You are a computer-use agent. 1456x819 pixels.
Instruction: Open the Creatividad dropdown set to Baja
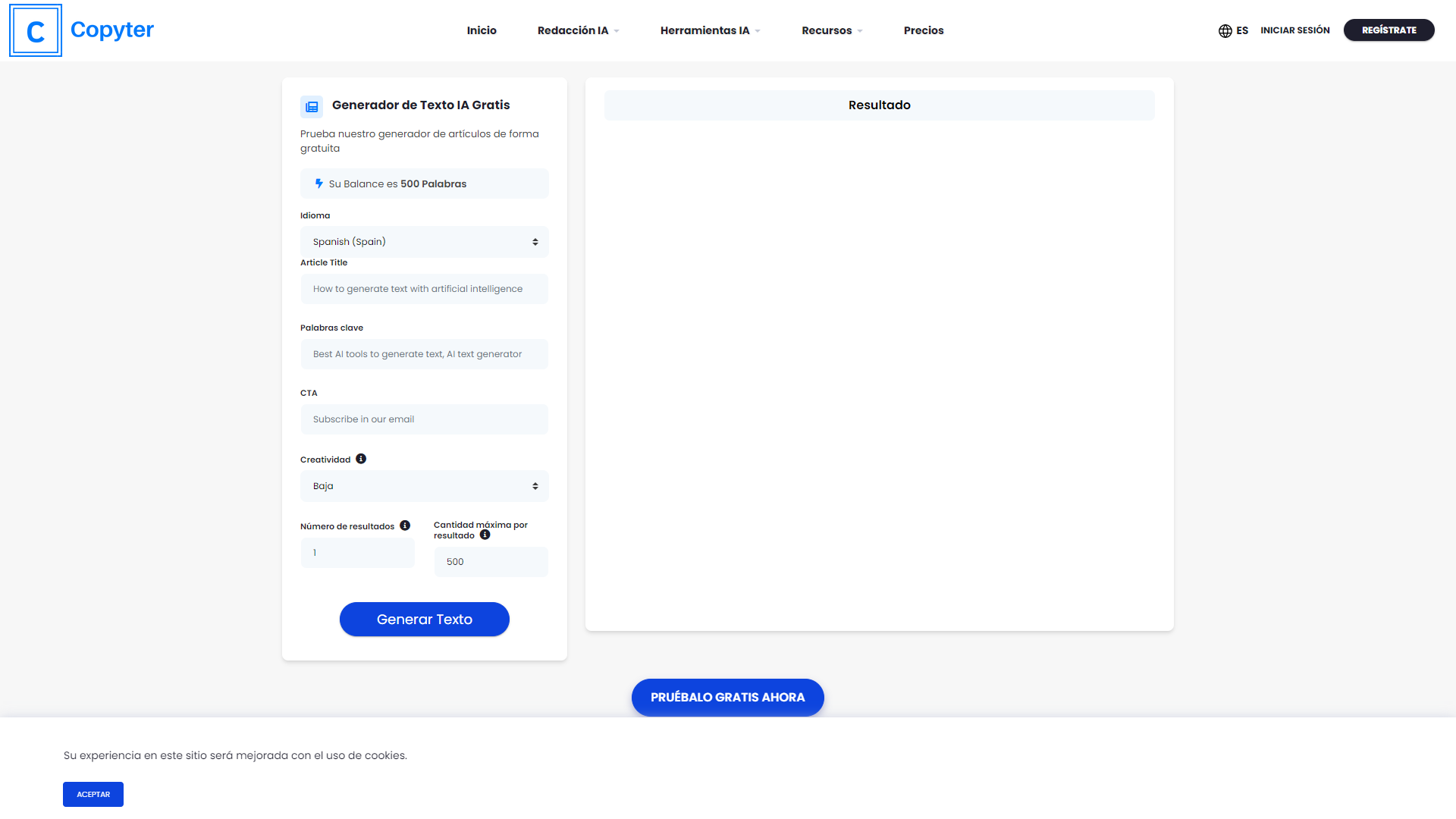tap(425, 486)
